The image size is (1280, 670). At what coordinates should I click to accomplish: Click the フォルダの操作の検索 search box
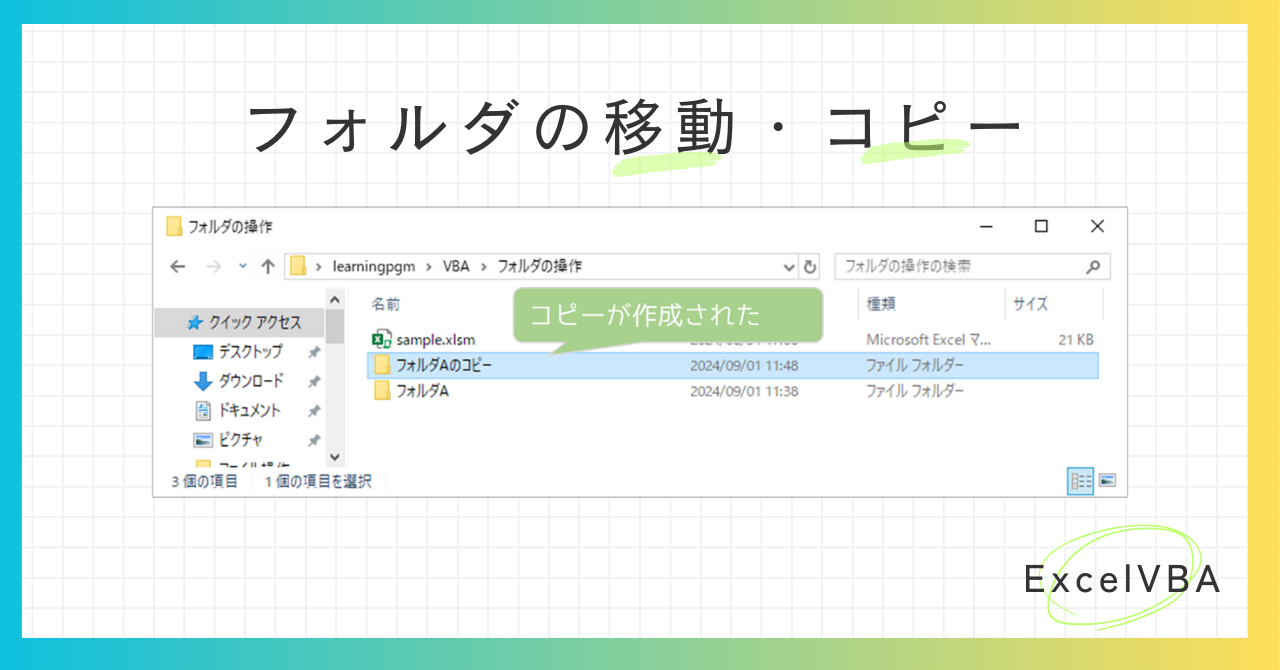[960, 267]
